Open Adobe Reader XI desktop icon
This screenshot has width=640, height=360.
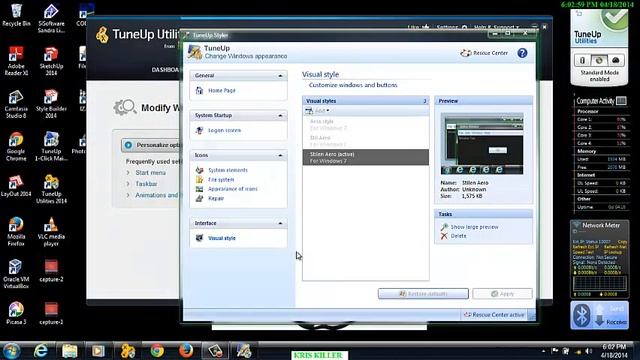pos(16,61)
